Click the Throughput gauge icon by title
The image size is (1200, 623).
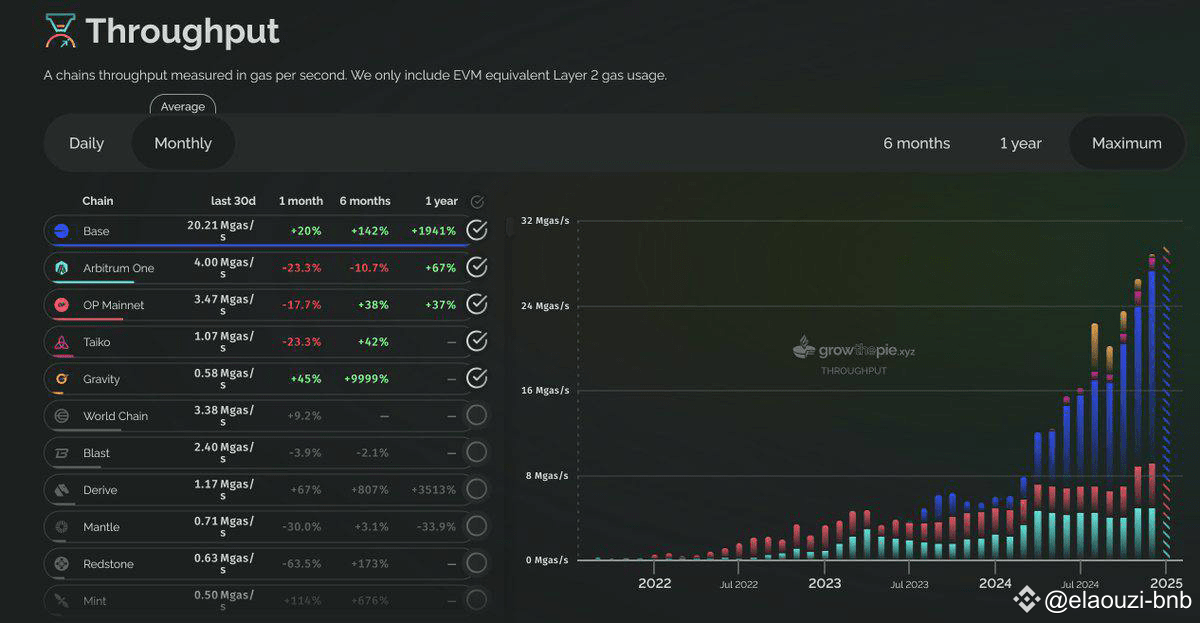[x=60, y=32]
